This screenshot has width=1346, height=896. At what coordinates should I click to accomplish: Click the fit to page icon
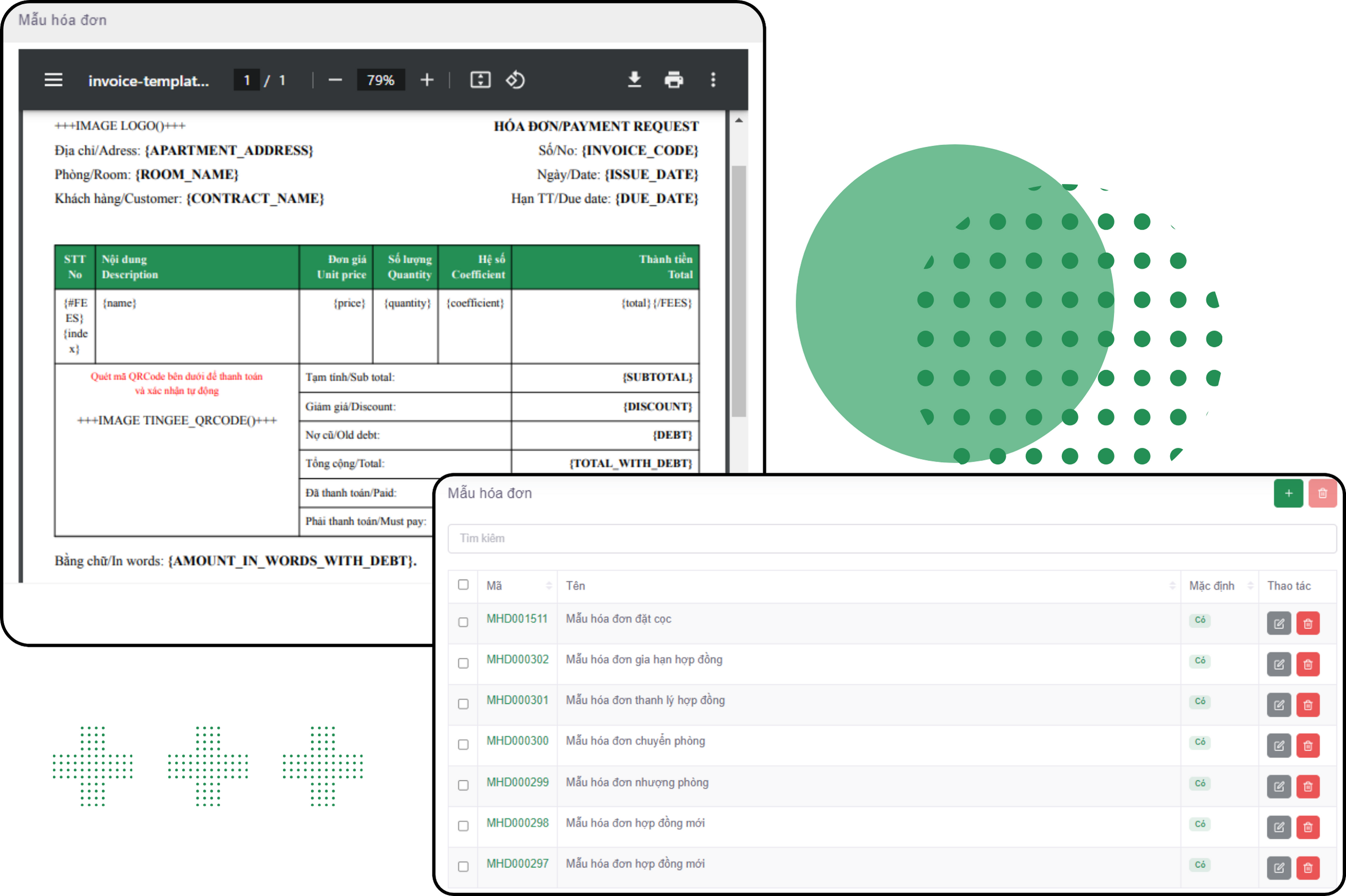pos(480,80)
